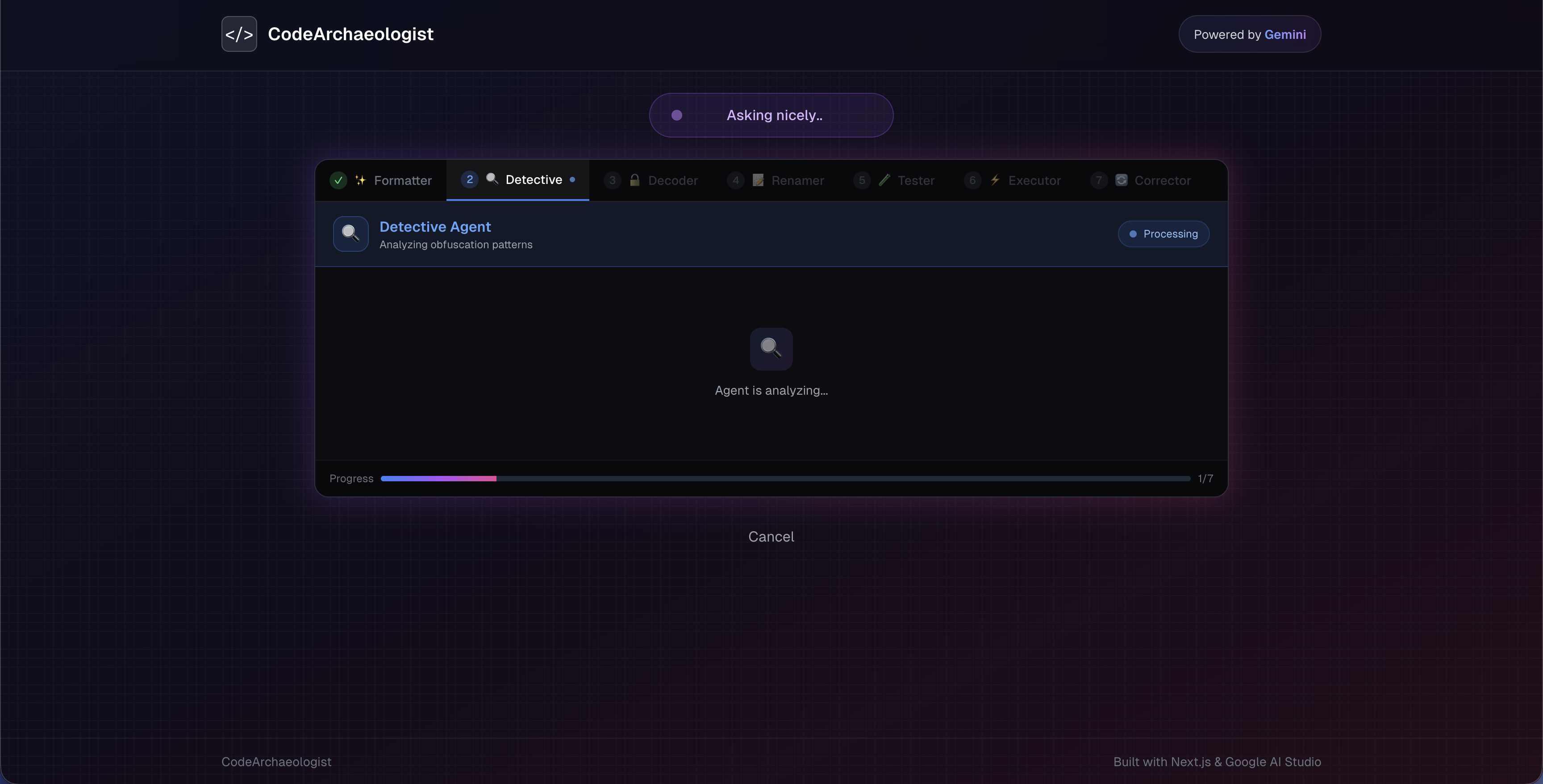Click the Processing status badge

pyautogui.click(x=1163, y=234)
